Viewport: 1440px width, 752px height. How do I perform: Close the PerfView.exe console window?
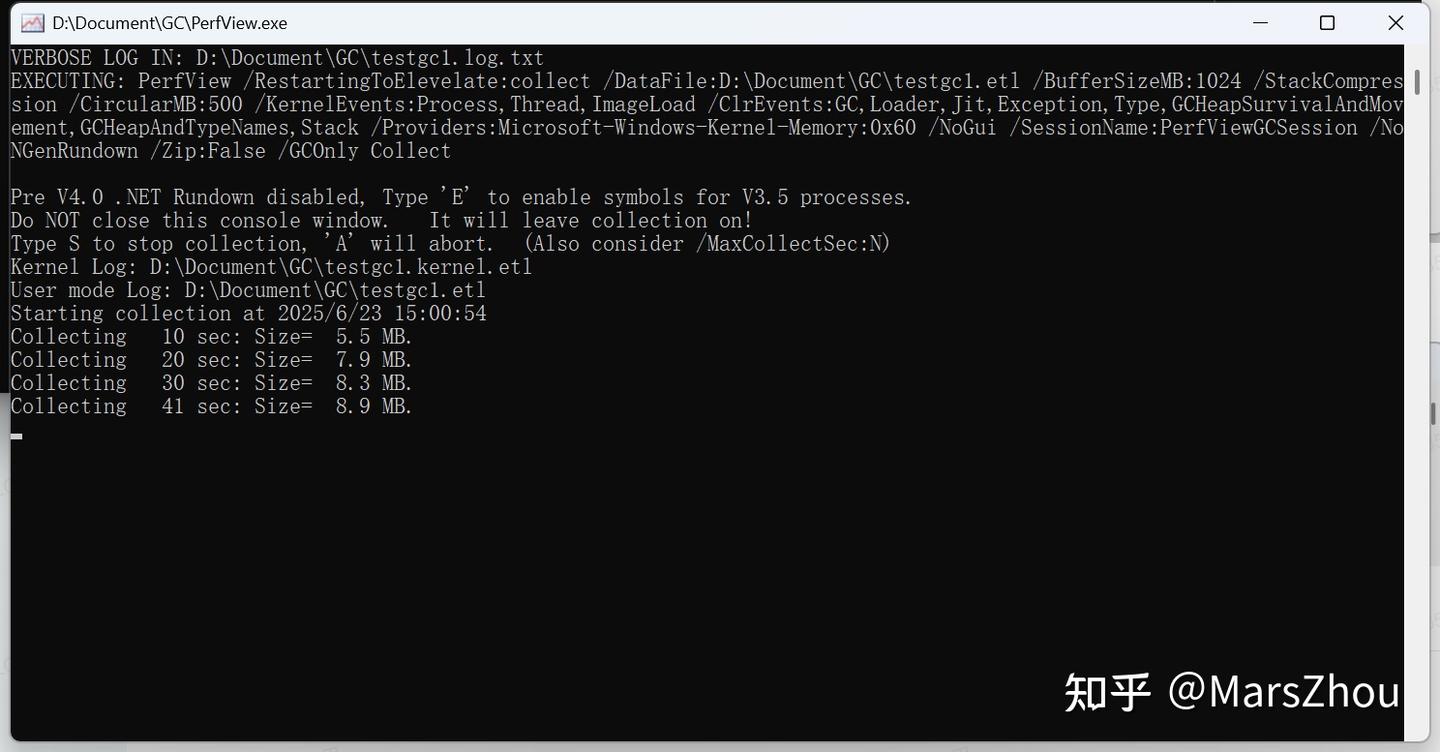click(1395, 23)
